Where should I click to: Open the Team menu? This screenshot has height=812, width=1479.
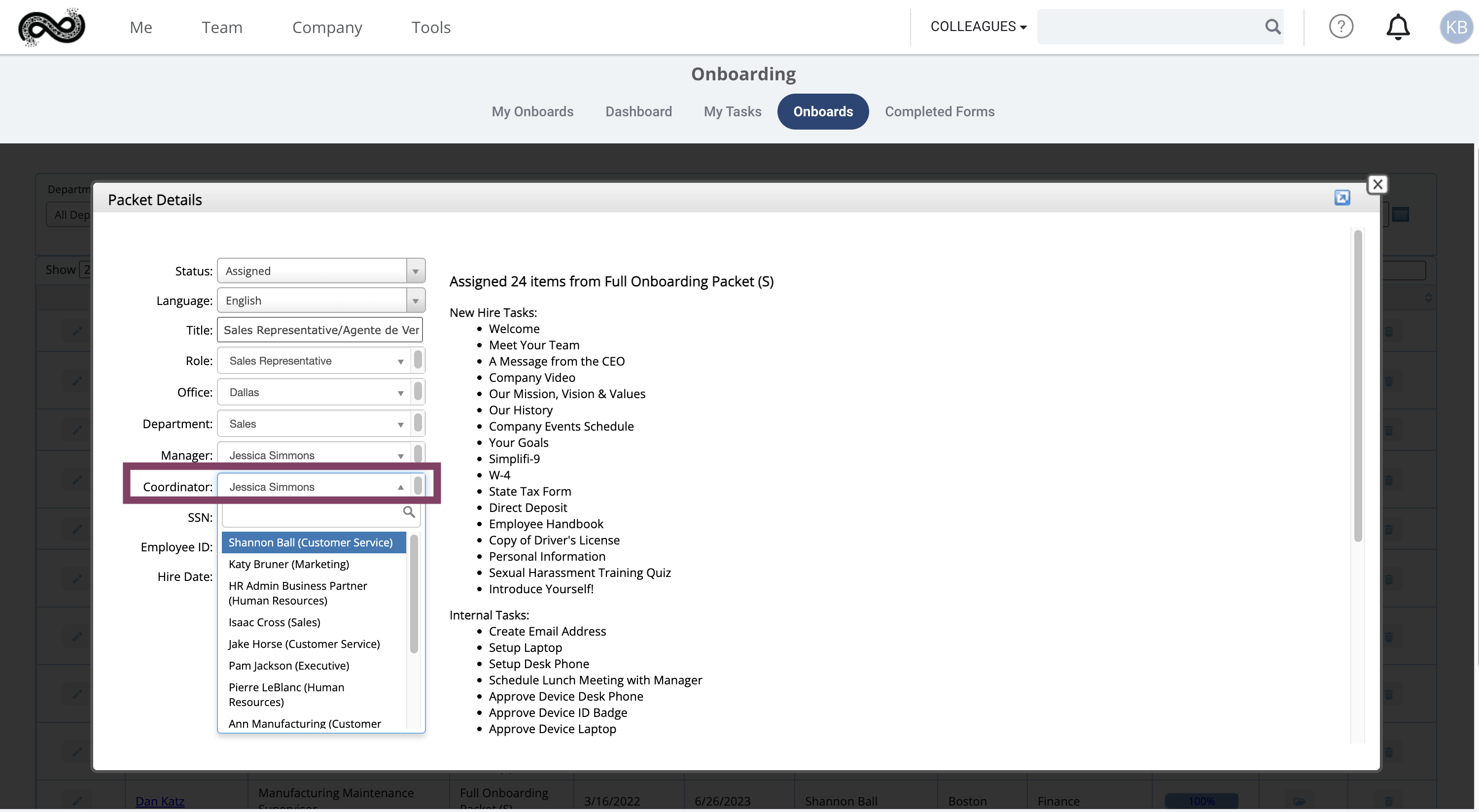[x=222, y=27]
